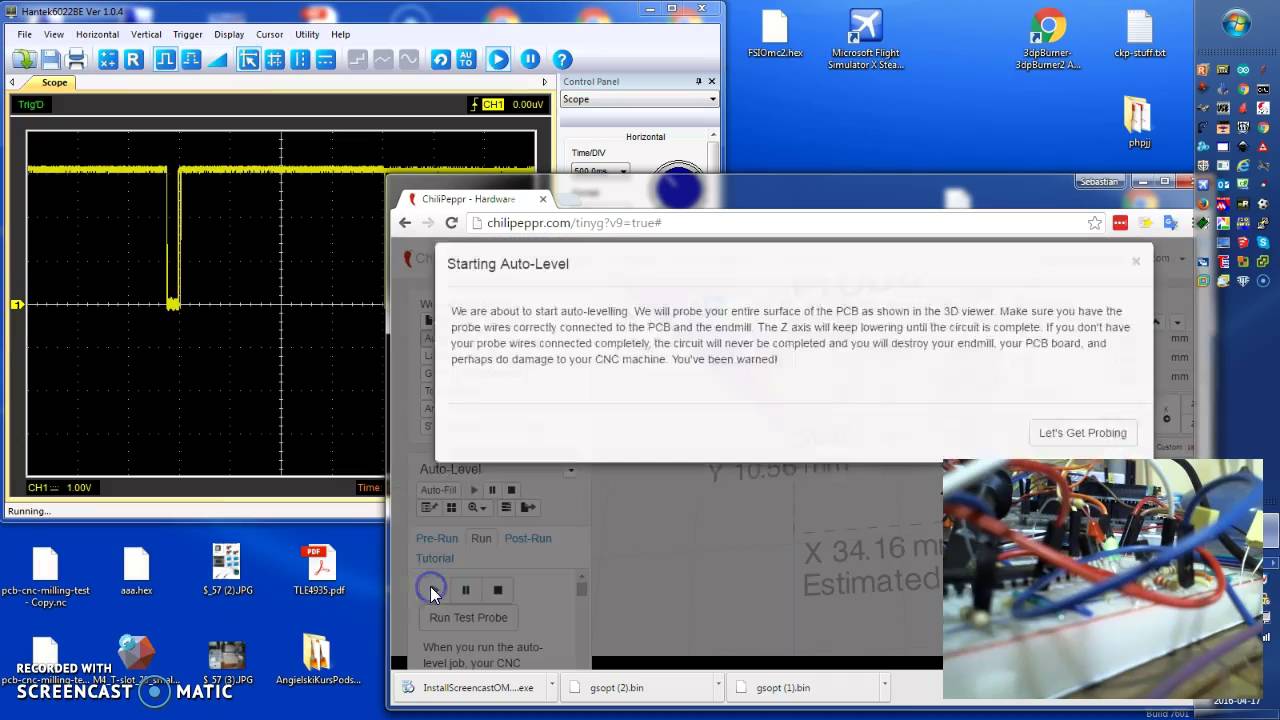The height and width of the screenshot is (720, 1280).
Task: Switch to the Post-Run tab
Action: pyautogui.click(x=528, y=538)
